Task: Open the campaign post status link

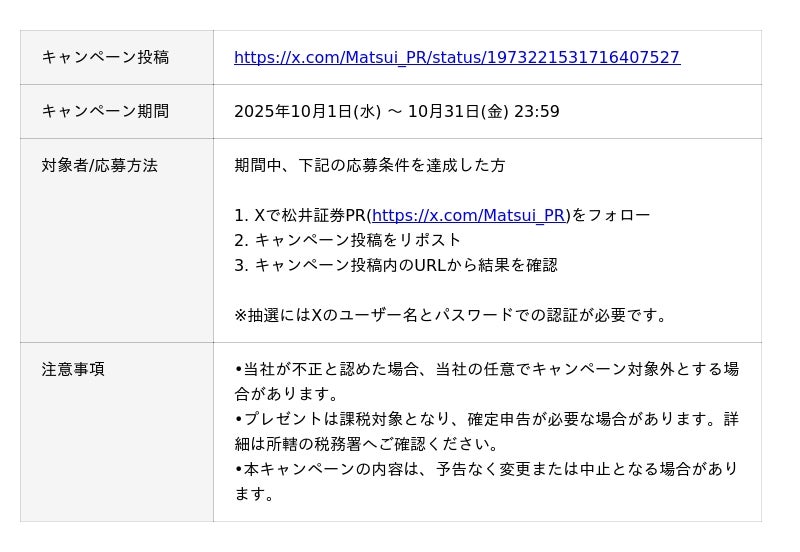Action: (x=456, y=58)
